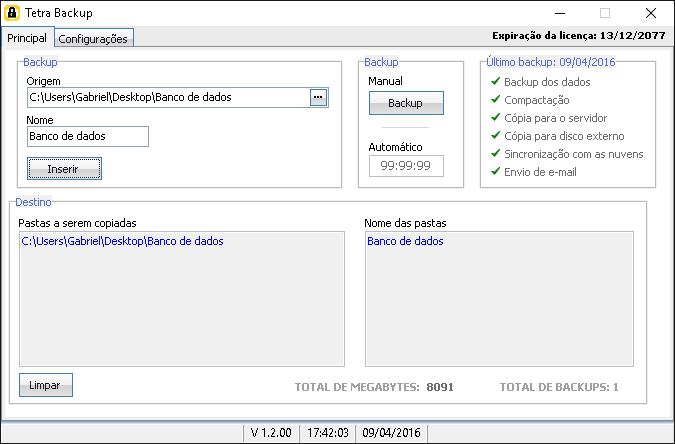This screenshot has height=444, width=675.
Task: Click checkmark beside Cópia para o servidor
Action: click(x=495, y=117)
